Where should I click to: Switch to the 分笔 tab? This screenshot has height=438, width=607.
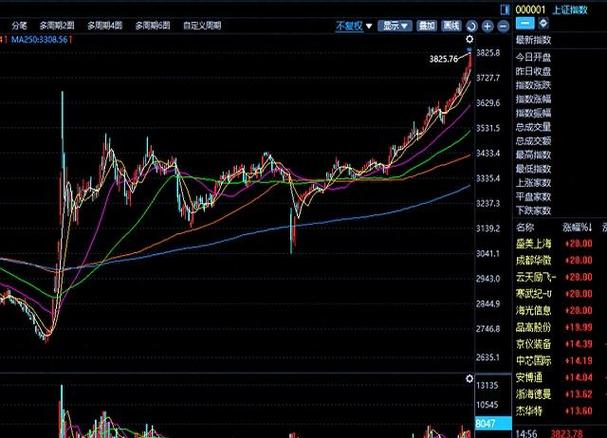tap(18, 24)
